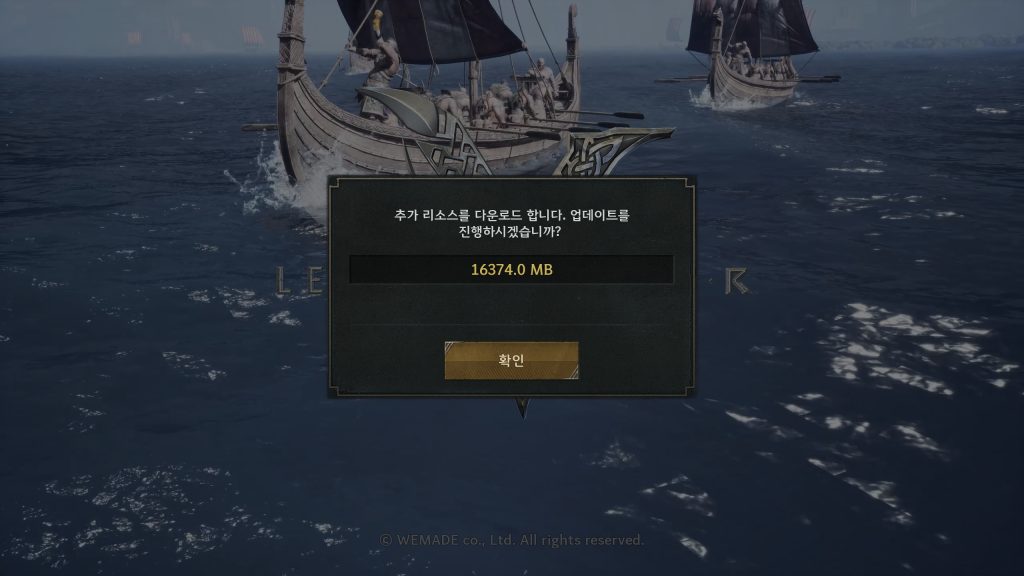Confirm the update with the 확인 button
This screenshot has width=1024, height=576.
pos(511,360)
